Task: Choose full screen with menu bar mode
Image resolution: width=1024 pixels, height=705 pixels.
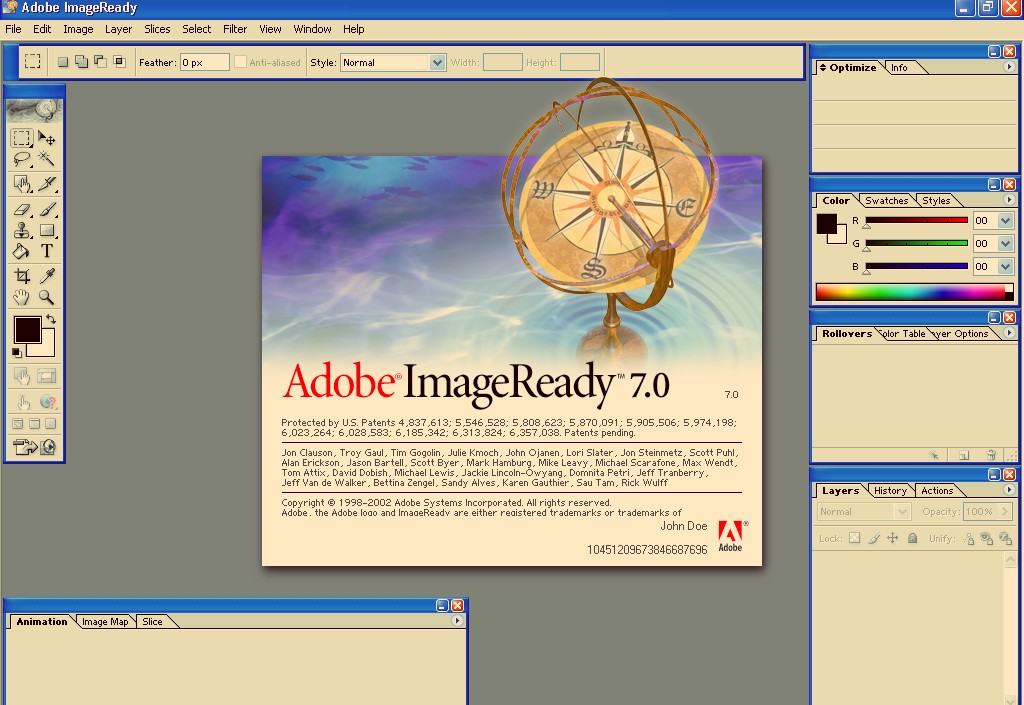Action: (x=35, y=424)
